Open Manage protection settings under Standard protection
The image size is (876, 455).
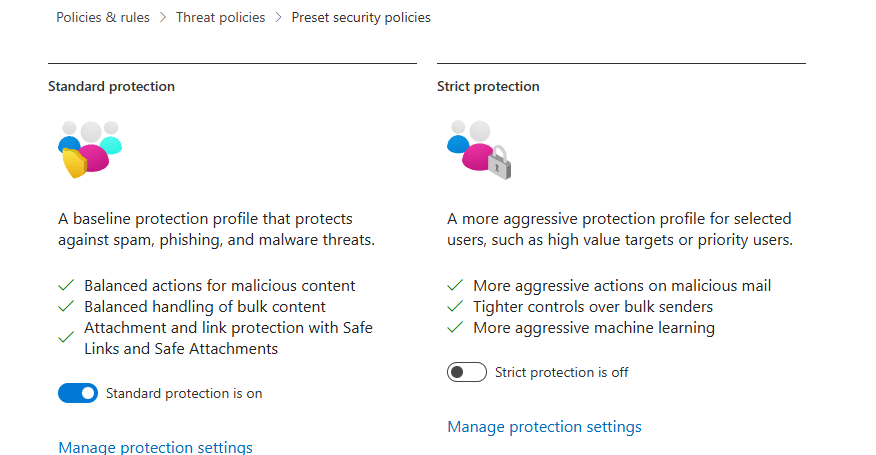(x=155, y=447)
